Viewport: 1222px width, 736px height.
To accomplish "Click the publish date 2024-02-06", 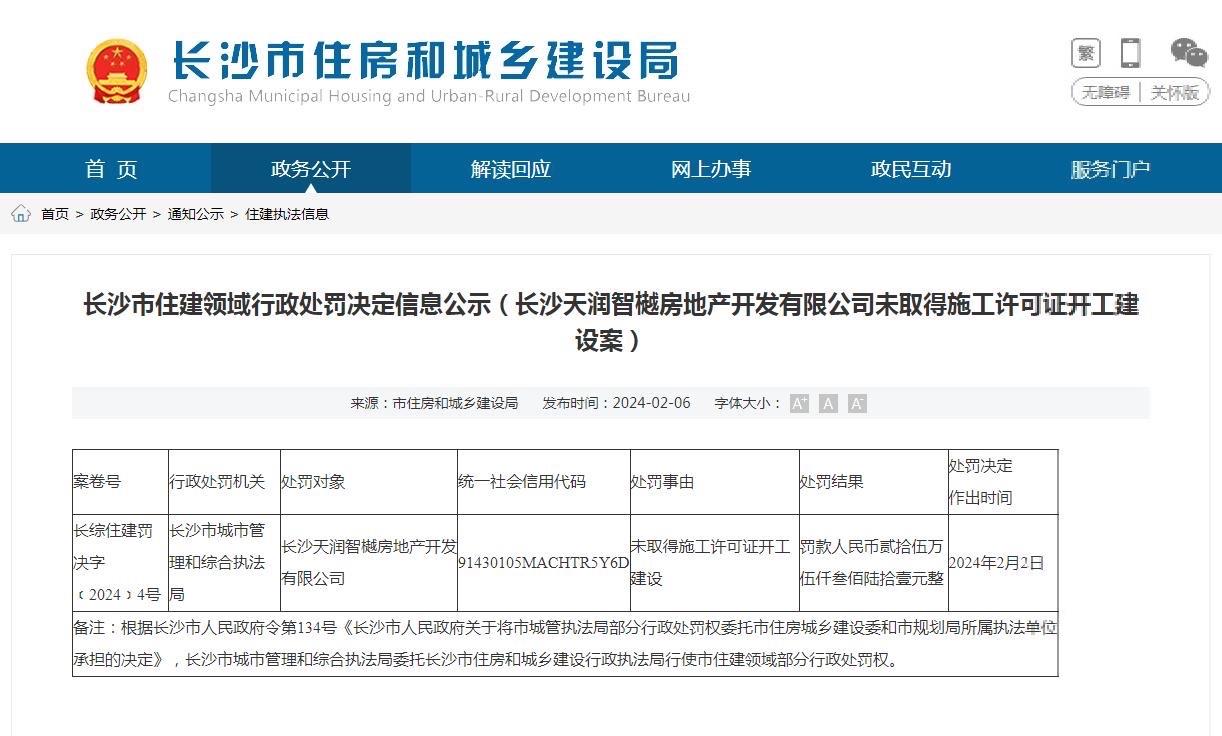I will (x=651, y=403).
